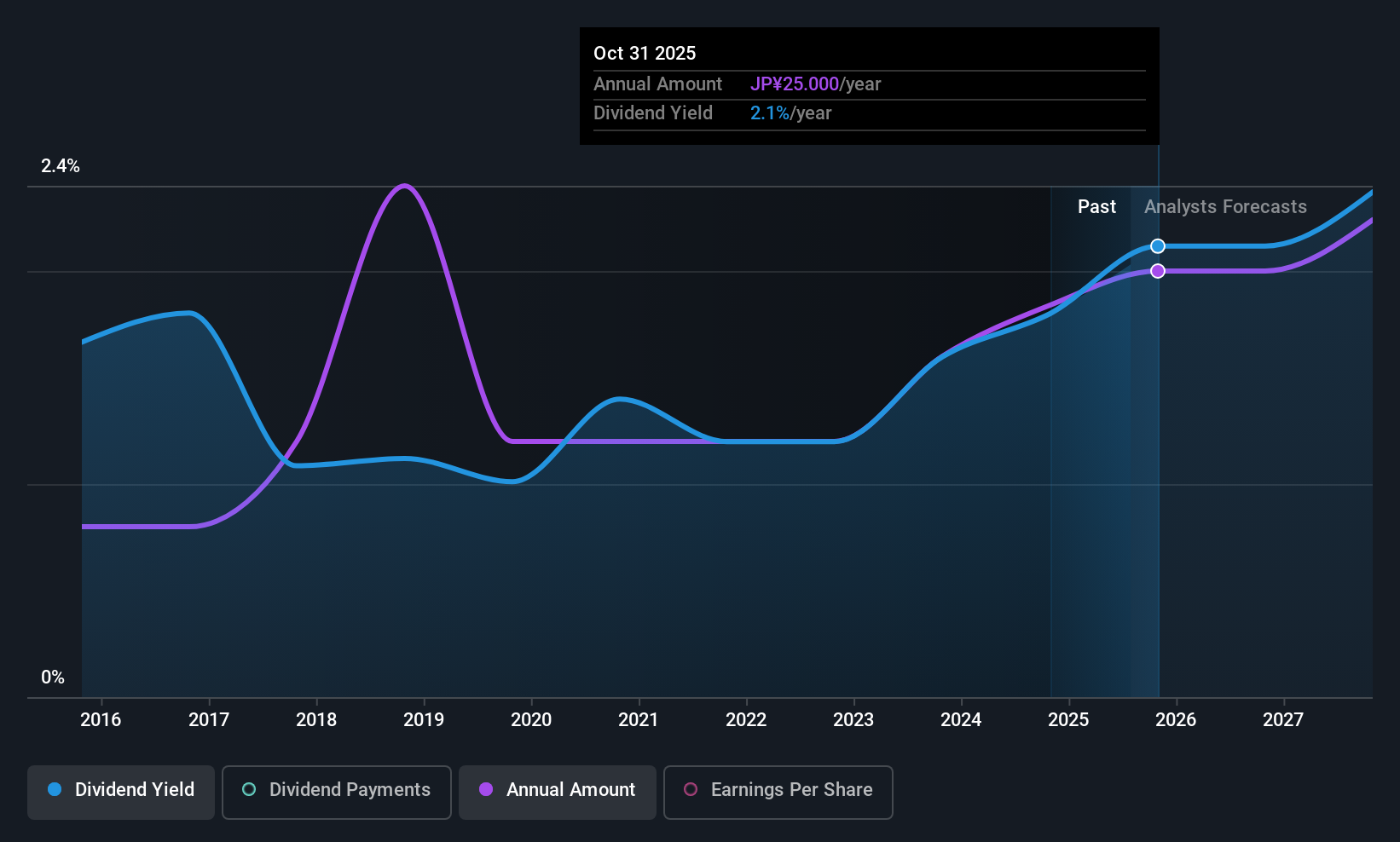This screenshot has height=842, width=1400.
Task: Click the Analysts Forecasts label
Action: [x=1225, y=207]
